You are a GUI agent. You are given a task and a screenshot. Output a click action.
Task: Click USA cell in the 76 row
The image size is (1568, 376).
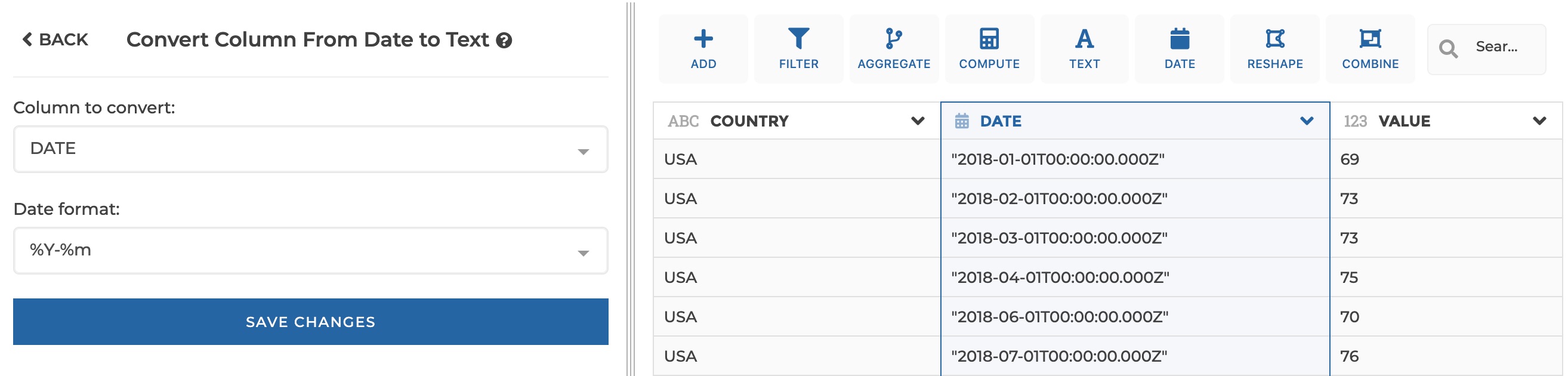[x=797, y=356]
